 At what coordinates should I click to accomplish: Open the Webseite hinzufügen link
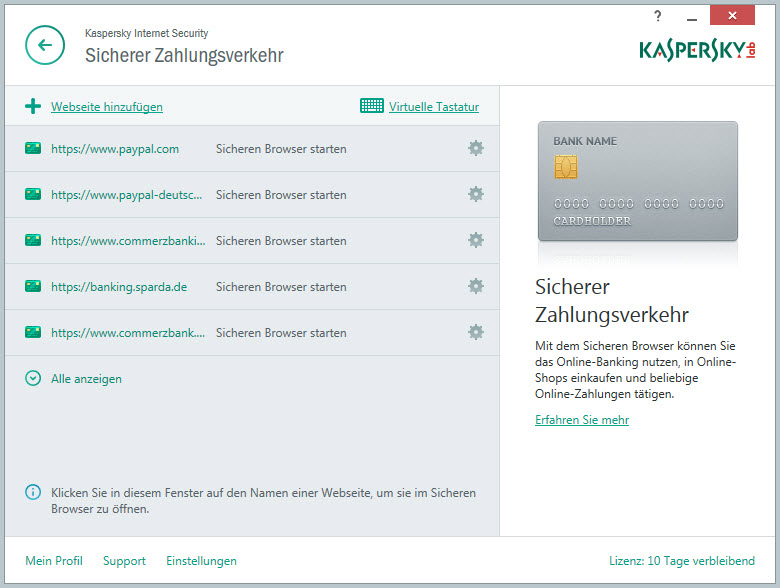point(106,106)
